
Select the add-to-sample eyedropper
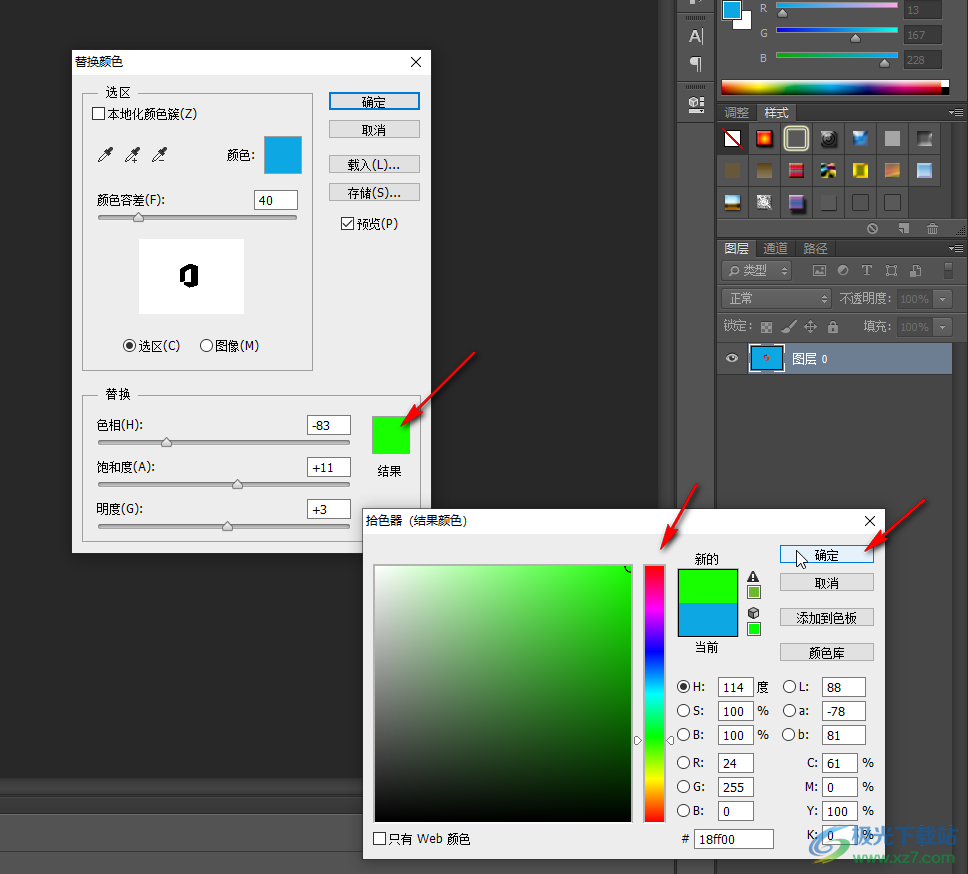click(x=132, y=155)
